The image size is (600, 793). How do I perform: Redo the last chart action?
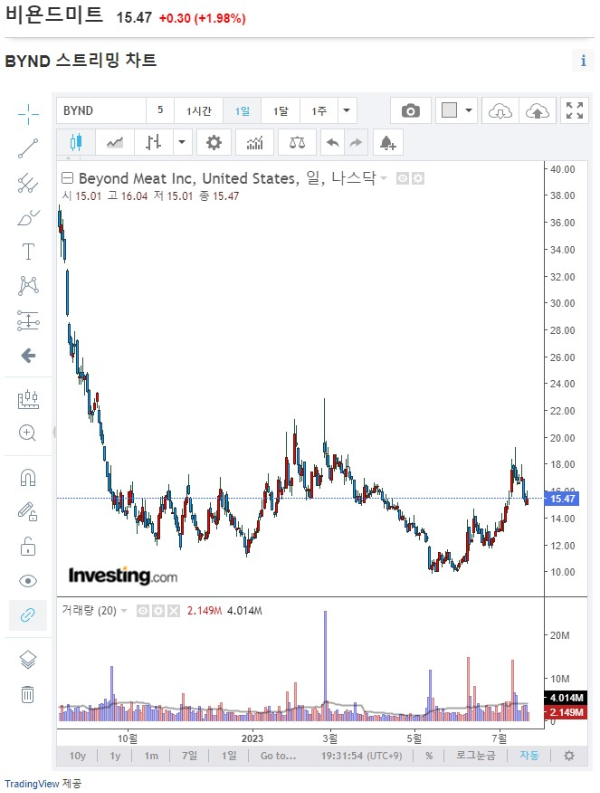(x=356, y=143)
